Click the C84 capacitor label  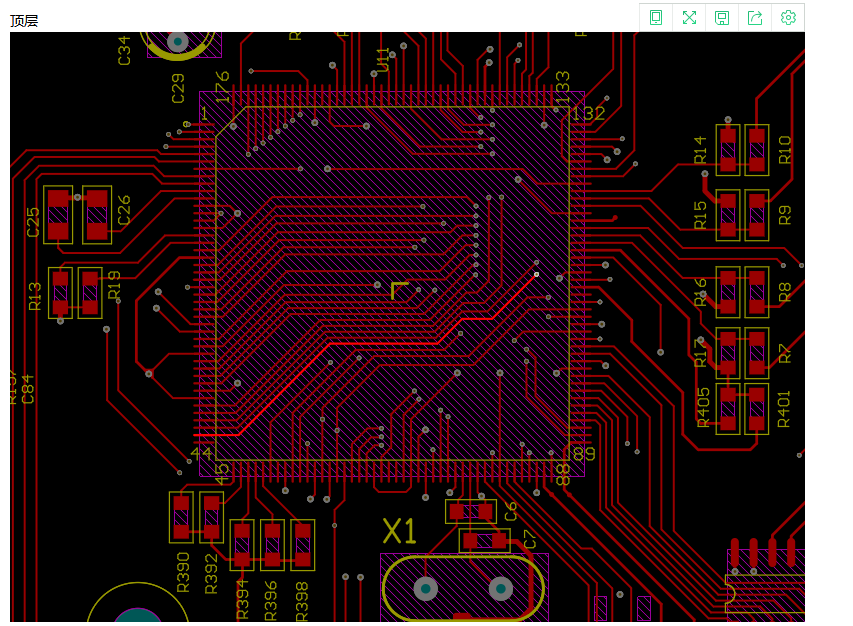[28, 389]
